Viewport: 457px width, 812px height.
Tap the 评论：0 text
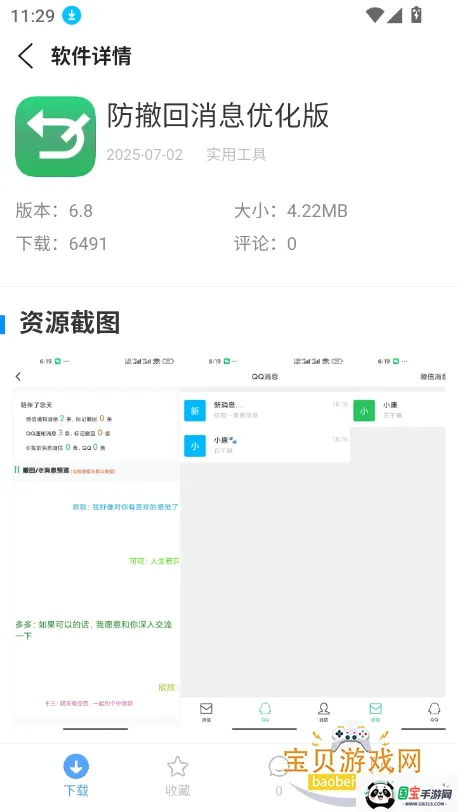click(x=265, y=243)
